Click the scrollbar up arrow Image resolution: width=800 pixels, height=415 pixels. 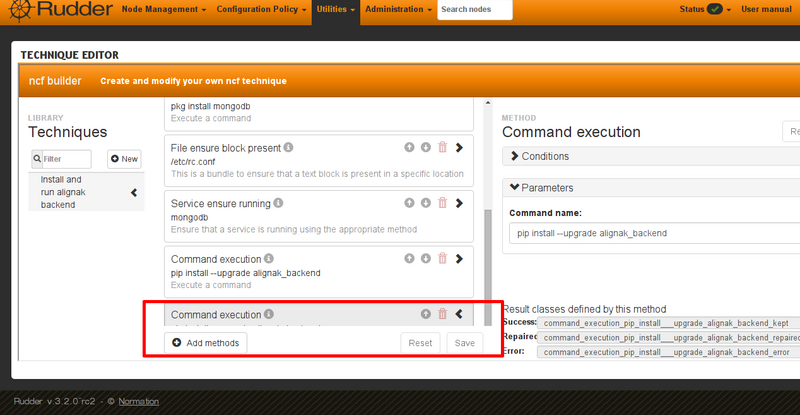pyautogui.click(x=488, y=103)
